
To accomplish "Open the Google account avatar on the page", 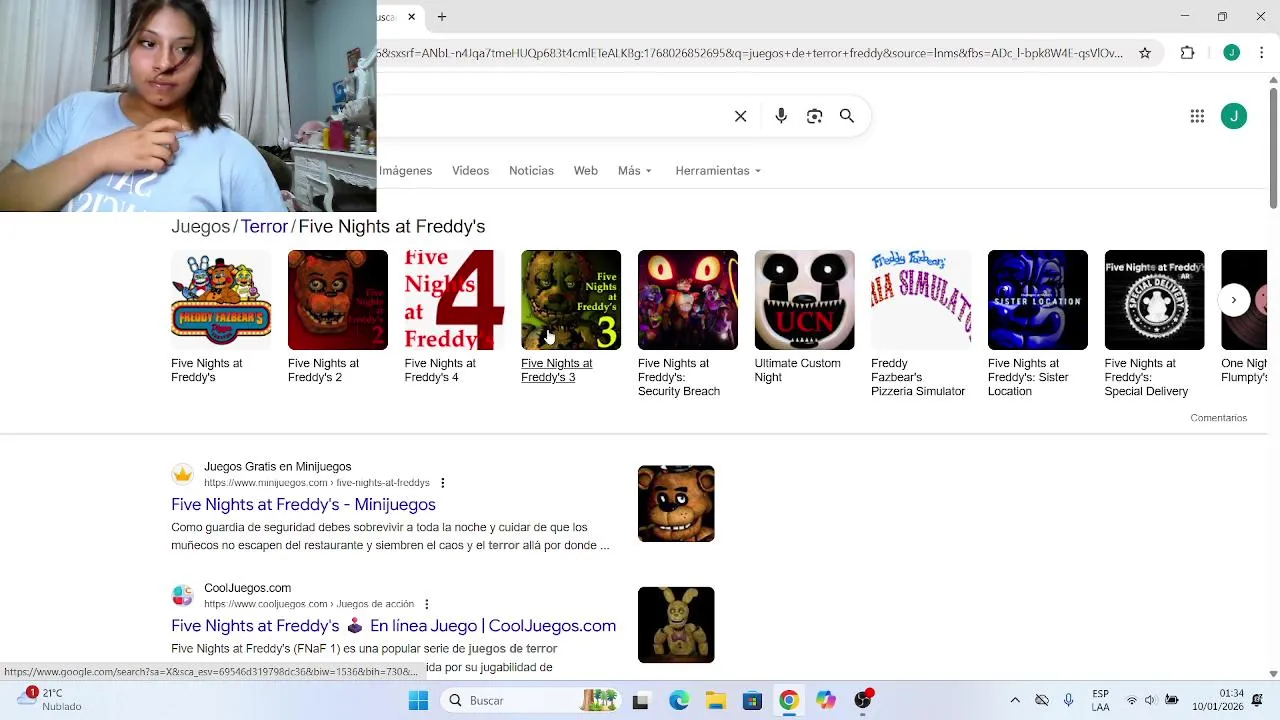I will pos(1234,116).
